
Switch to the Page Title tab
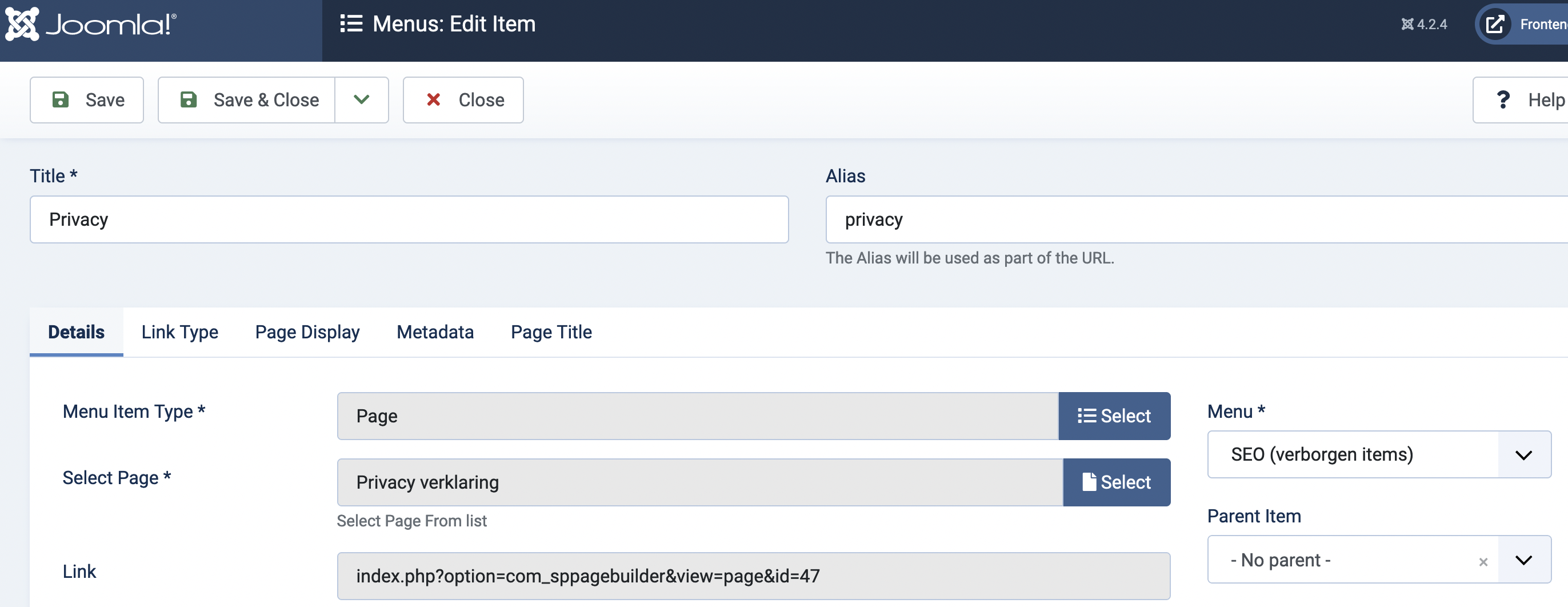551,332
